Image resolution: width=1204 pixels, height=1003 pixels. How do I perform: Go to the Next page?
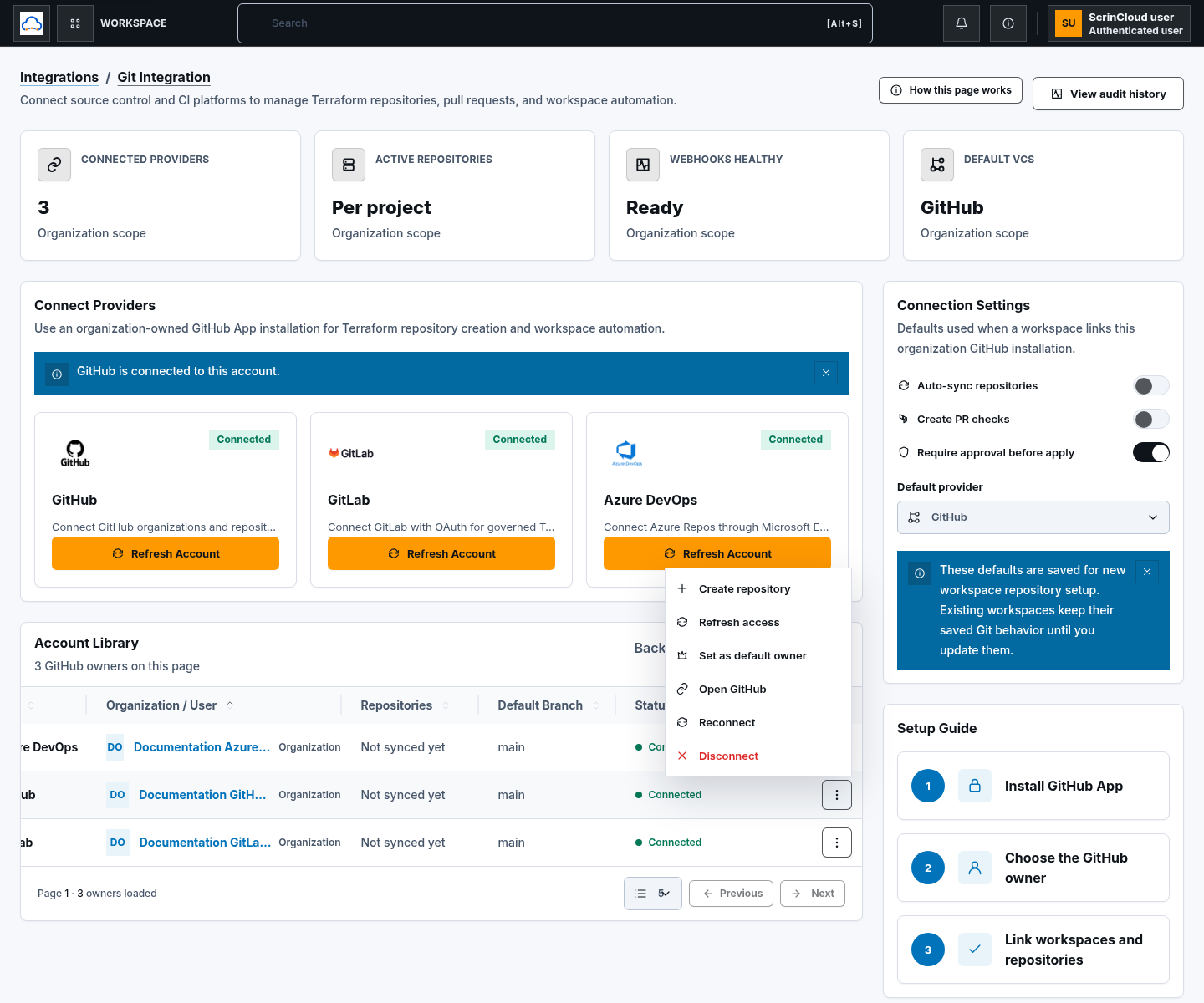[813, 894]
